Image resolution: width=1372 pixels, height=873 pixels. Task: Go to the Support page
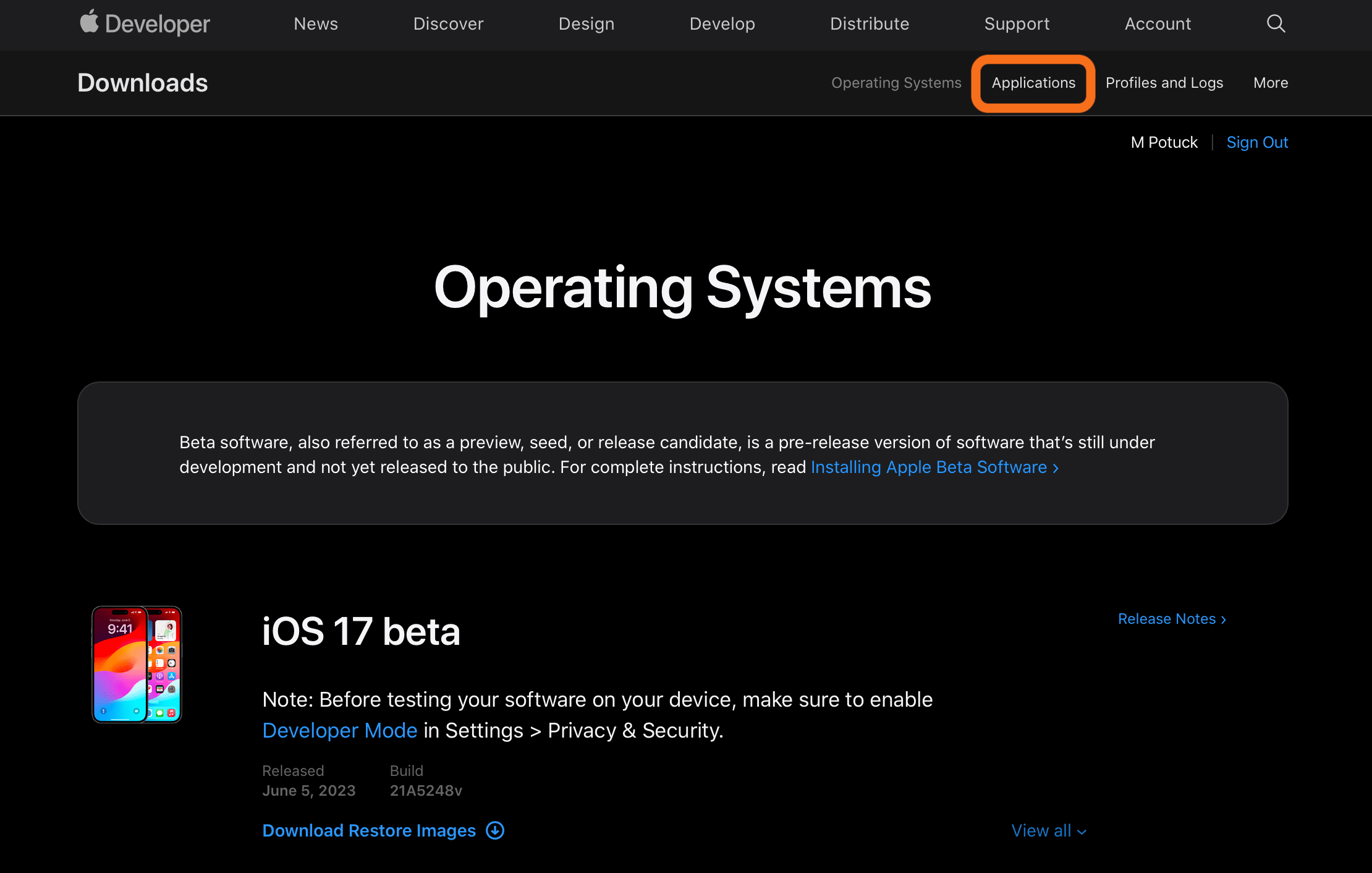(1017, 23)
